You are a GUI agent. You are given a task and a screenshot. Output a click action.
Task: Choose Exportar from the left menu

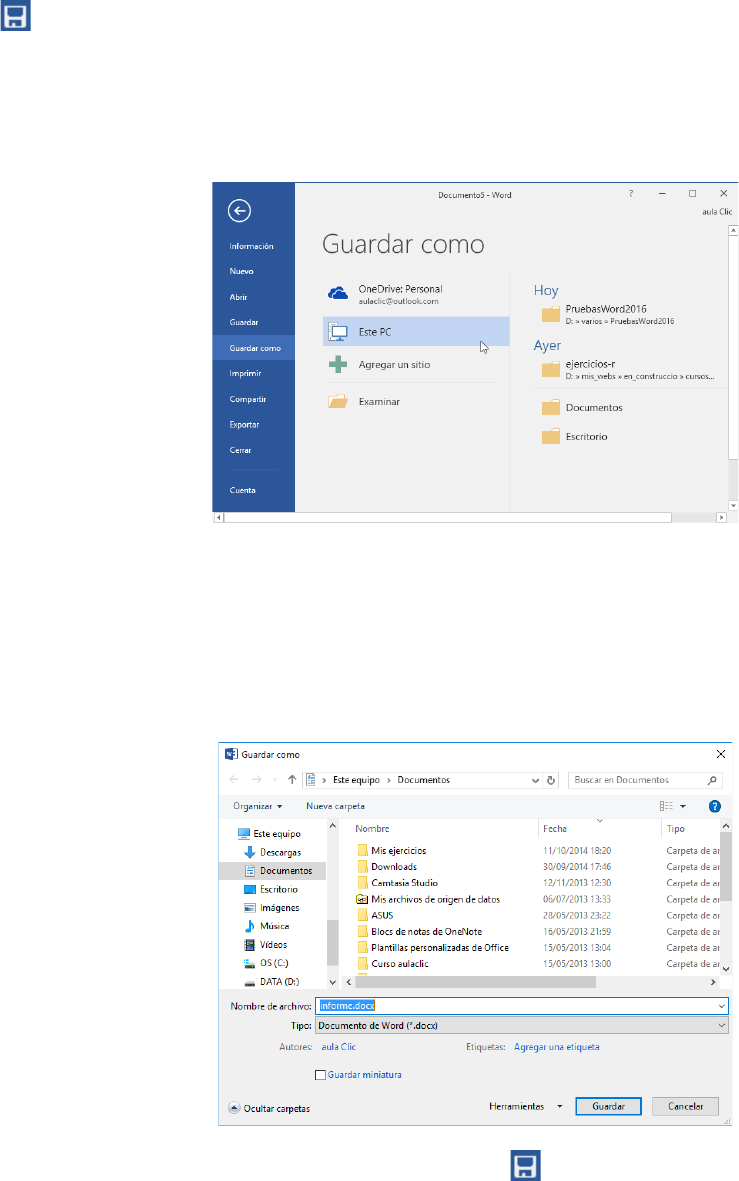pos(245,424)
